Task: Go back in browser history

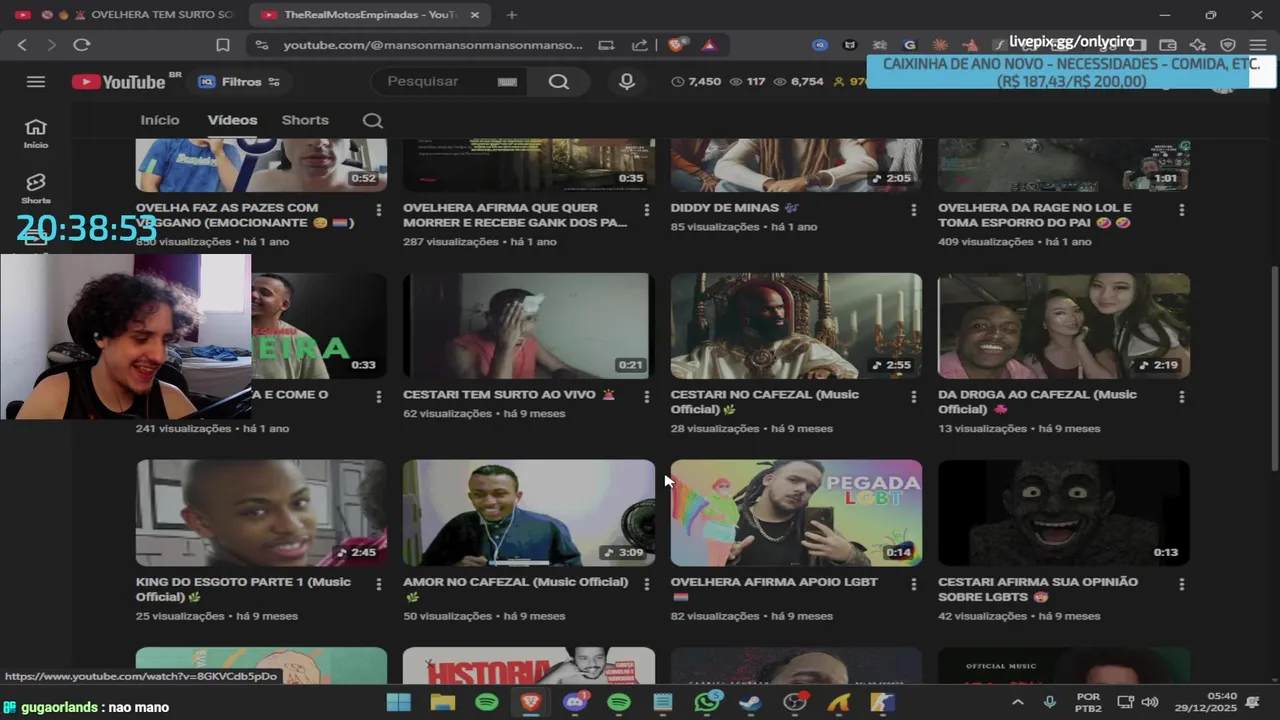Action: coord(22,45)
